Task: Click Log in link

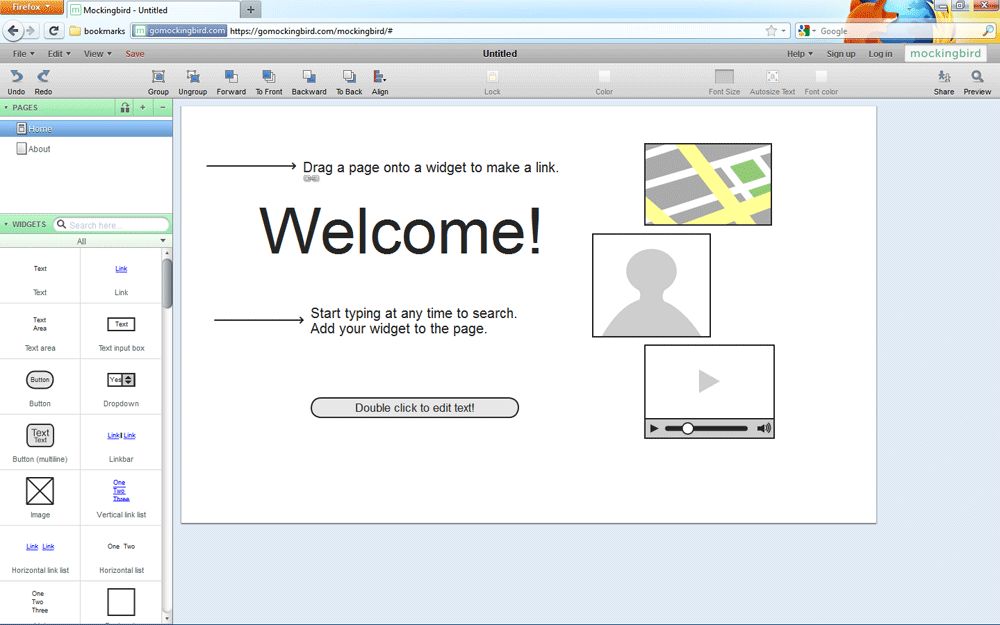Action: click(x=880, y=54)
